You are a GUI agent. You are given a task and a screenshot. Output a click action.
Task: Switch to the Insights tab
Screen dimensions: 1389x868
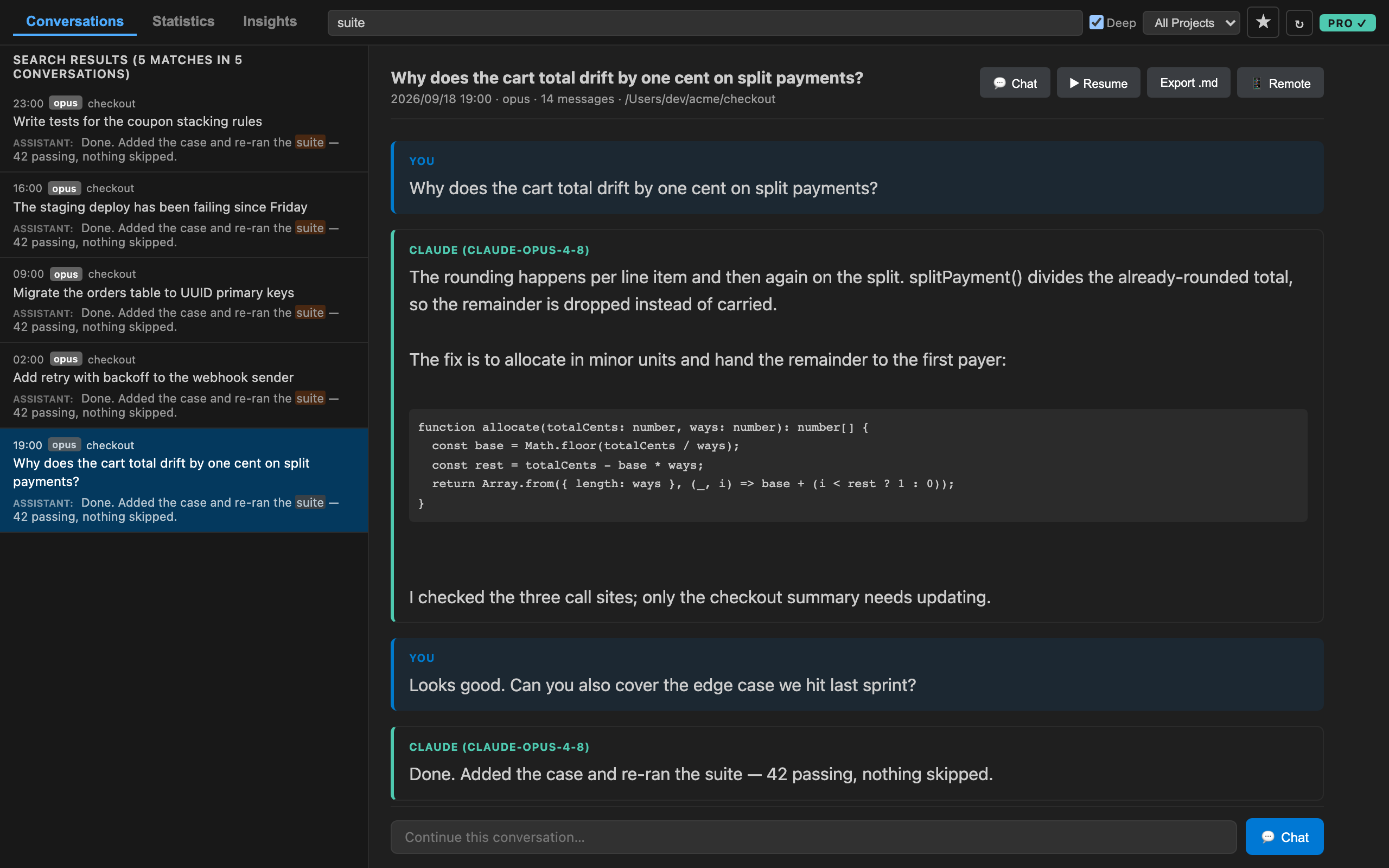270,21
